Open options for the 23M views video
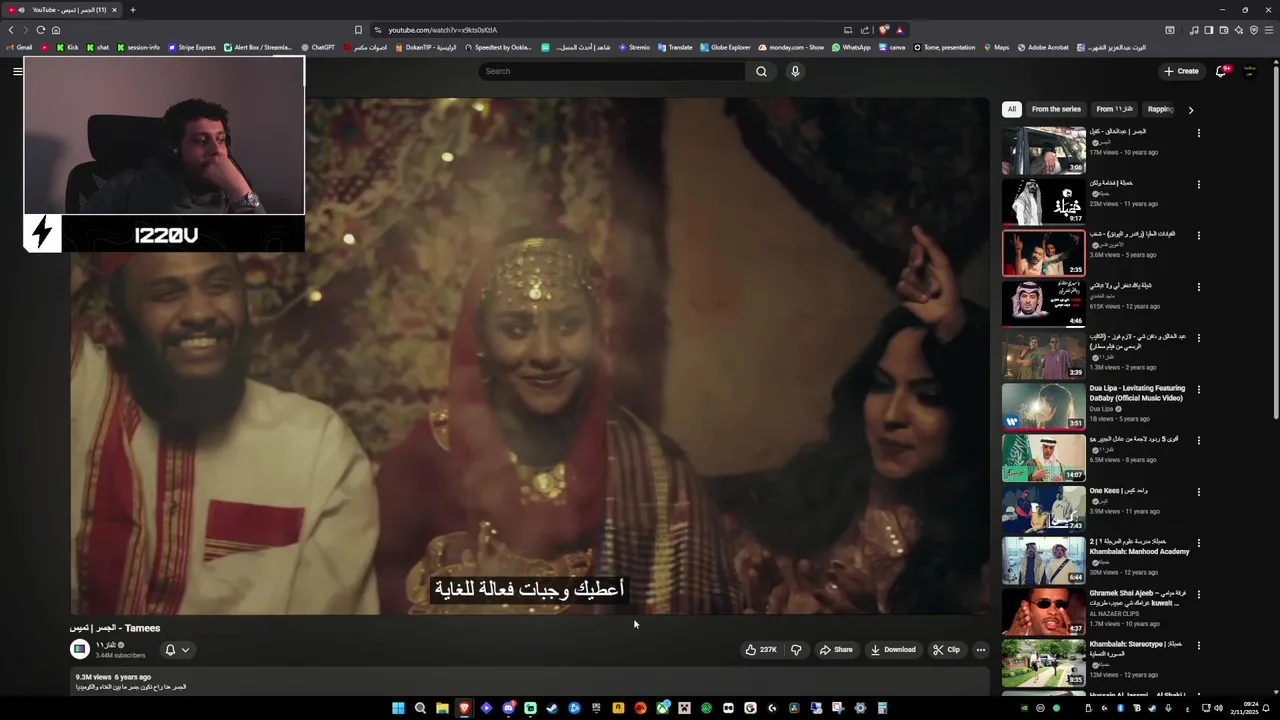 pyautogui.click(x=1198, y=184)
